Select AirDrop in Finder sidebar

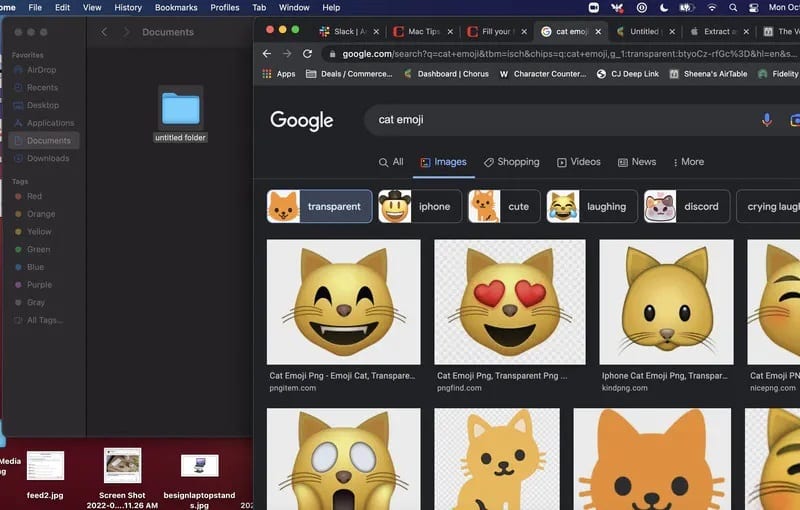(42, 69)
